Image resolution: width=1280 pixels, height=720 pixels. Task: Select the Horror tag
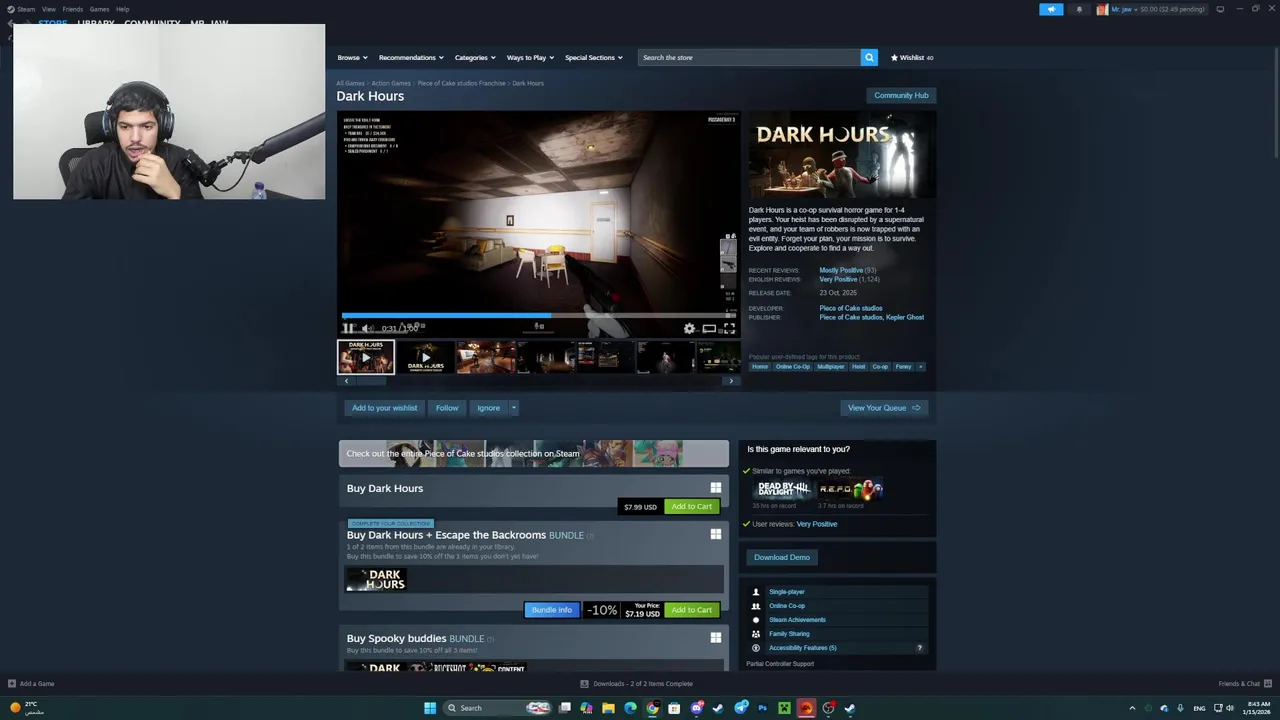[760, 366]
